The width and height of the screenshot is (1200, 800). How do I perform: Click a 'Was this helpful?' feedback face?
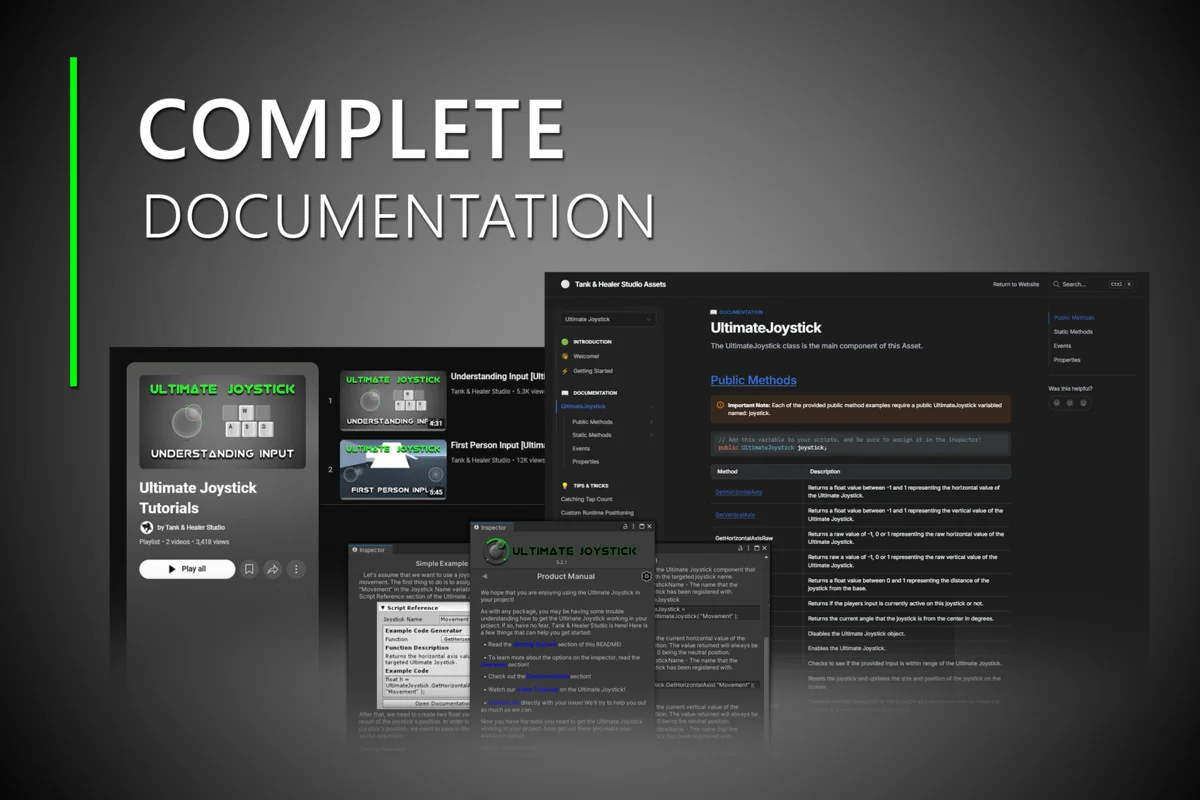click(1056, 403)
